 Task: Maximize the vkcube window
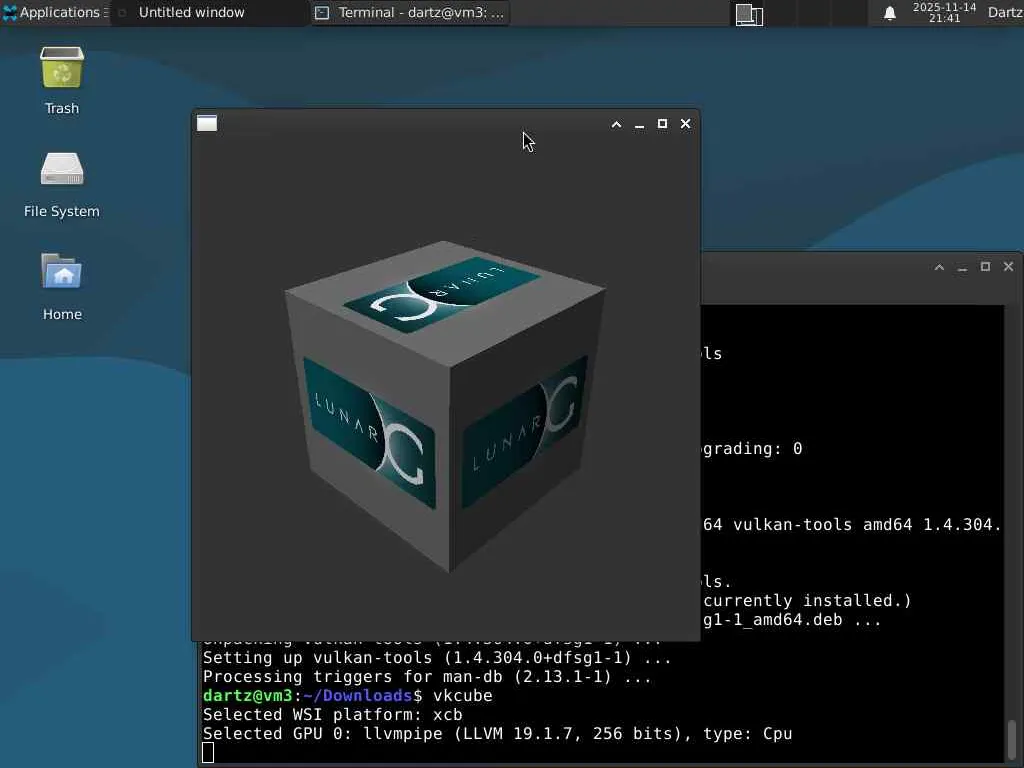pos(662,123)
